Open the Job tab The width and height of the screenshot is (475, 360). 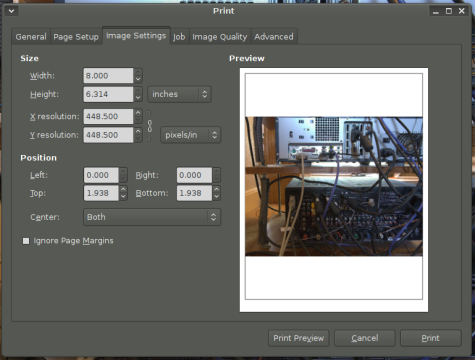(179, 37)
